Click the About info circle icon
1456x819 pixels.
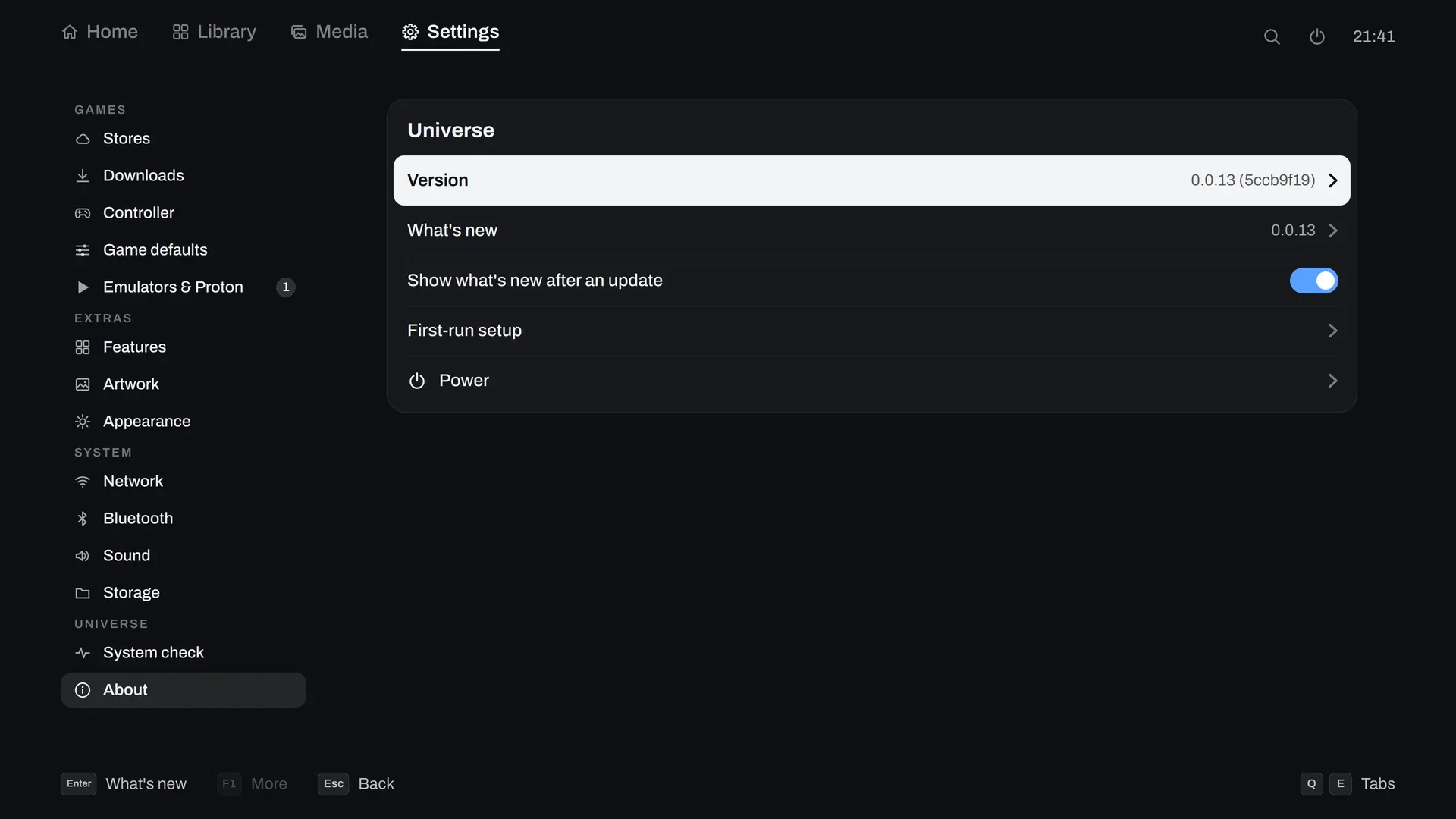(x=83, y=690)
